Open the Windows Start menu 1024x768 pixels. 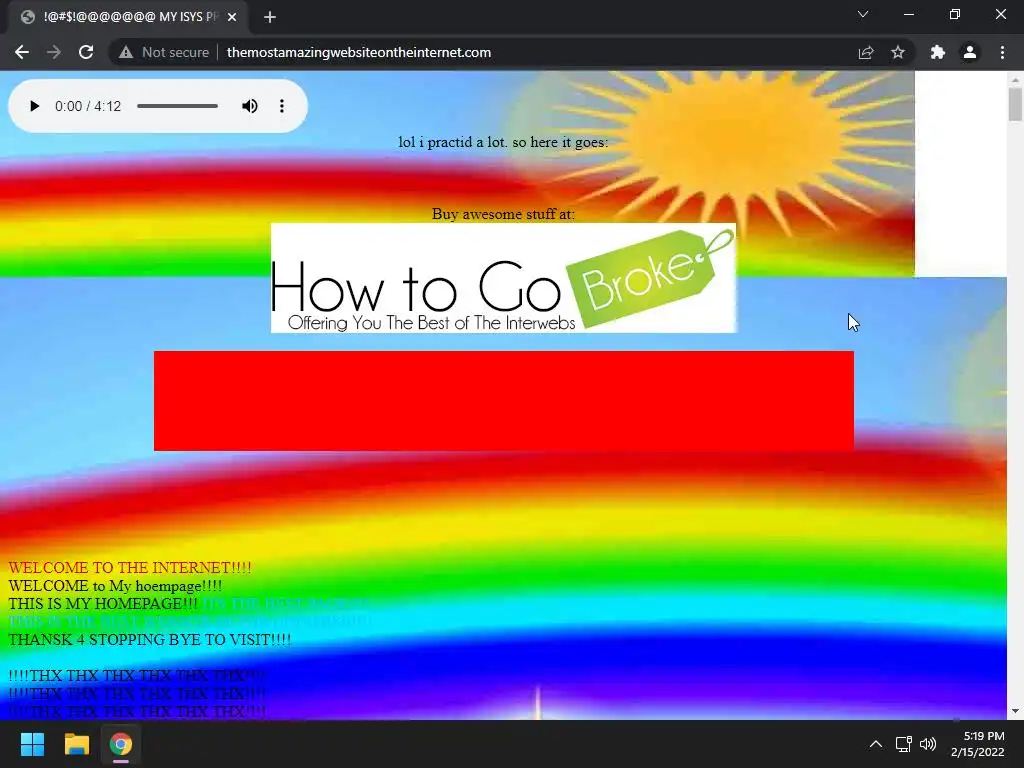(x=32, y=744)
